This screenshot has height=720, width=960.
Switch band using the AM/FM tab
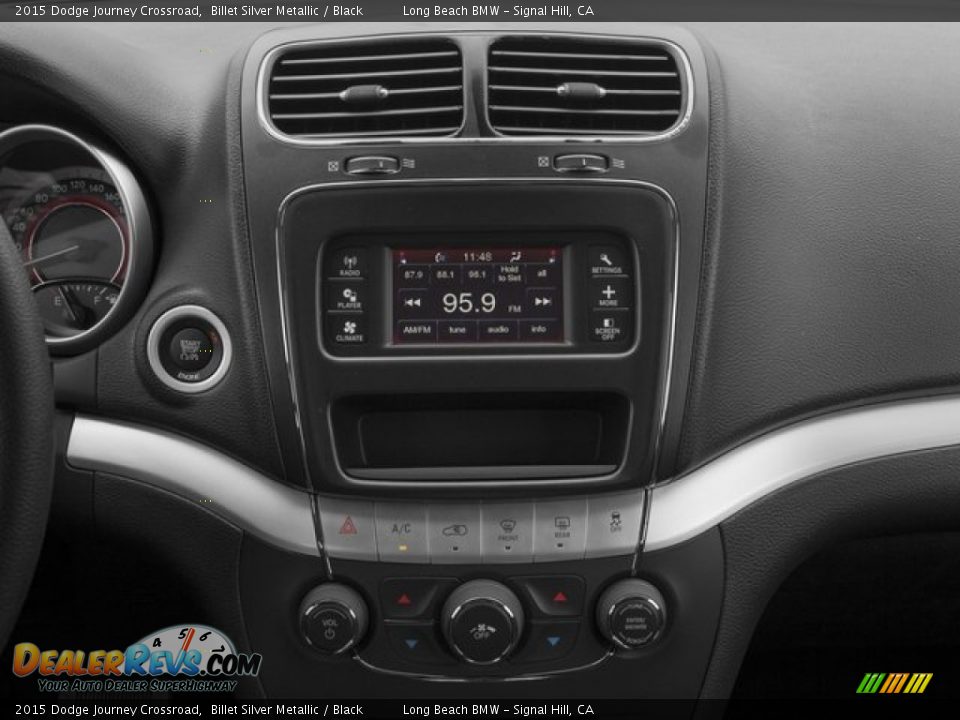click(x=417, y=330)
